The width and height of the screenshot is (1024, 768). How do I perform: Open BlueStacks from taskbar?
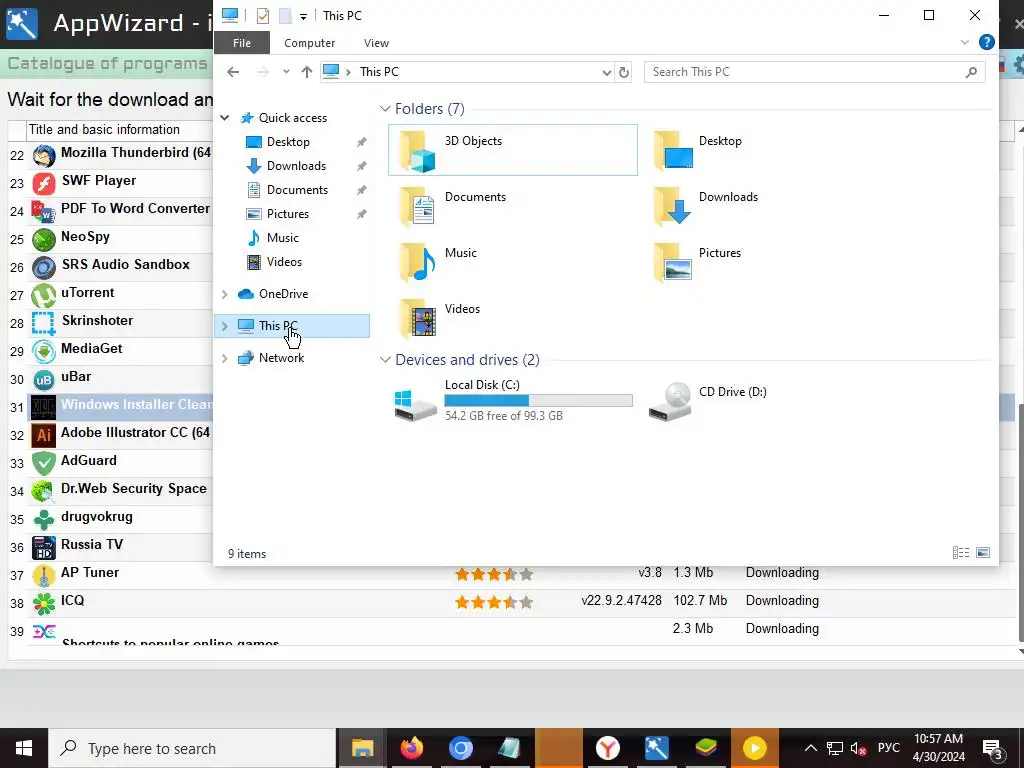point(705,748)
